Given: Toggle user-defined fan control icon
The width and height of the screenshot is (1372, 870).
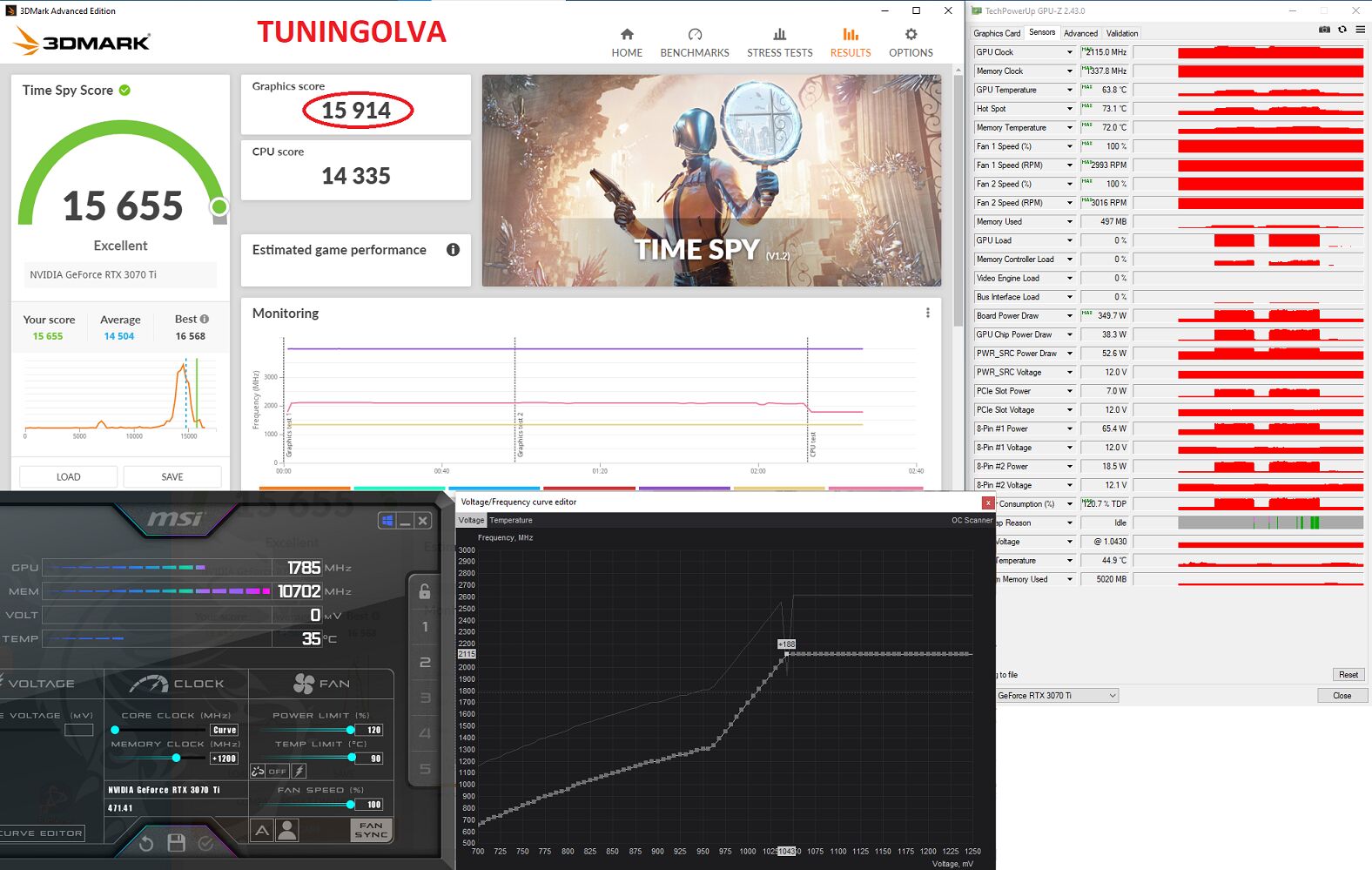Looking at the screenshot, I should (286, 831).
